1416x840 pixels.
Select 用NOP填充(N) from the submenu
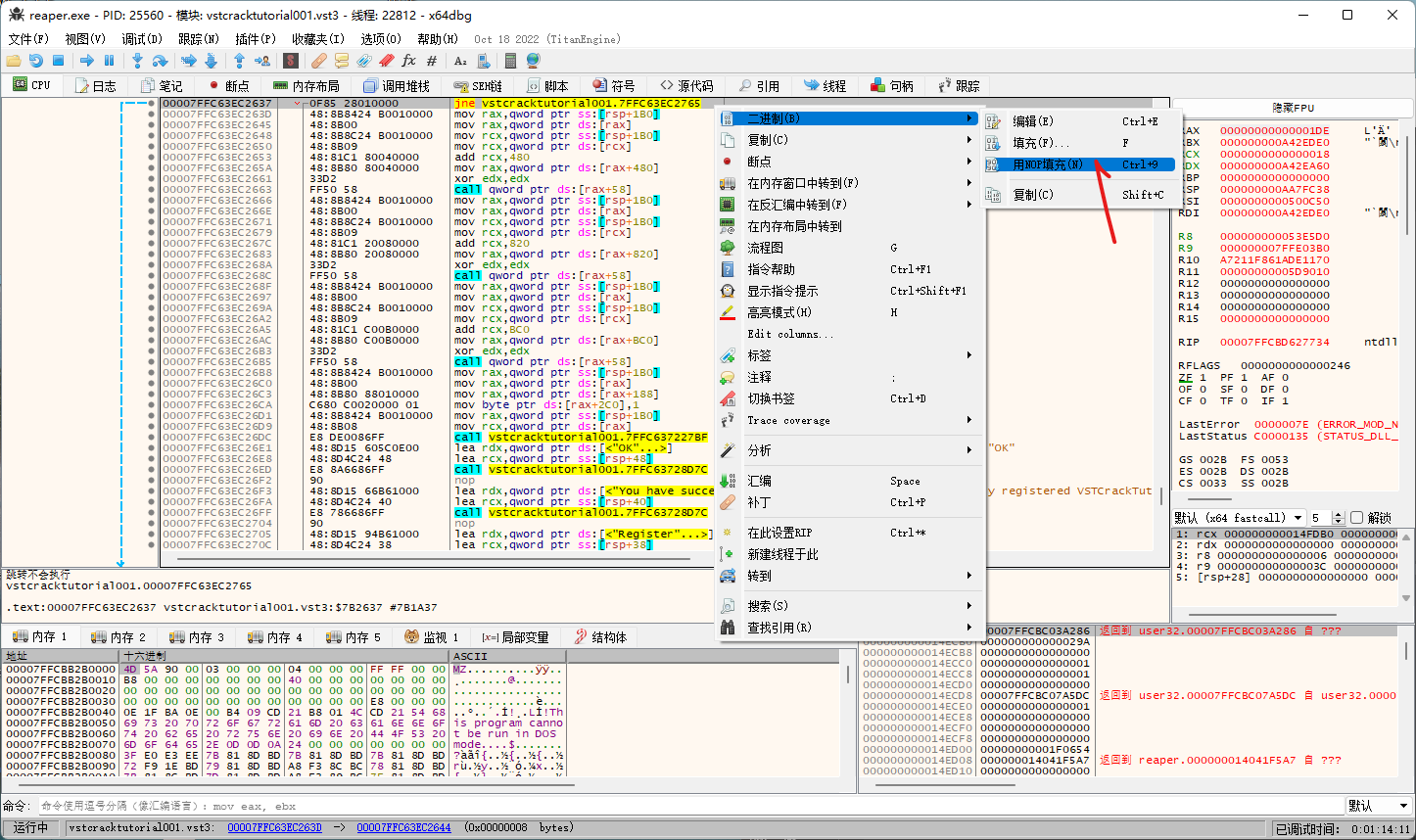(1048, 164)
